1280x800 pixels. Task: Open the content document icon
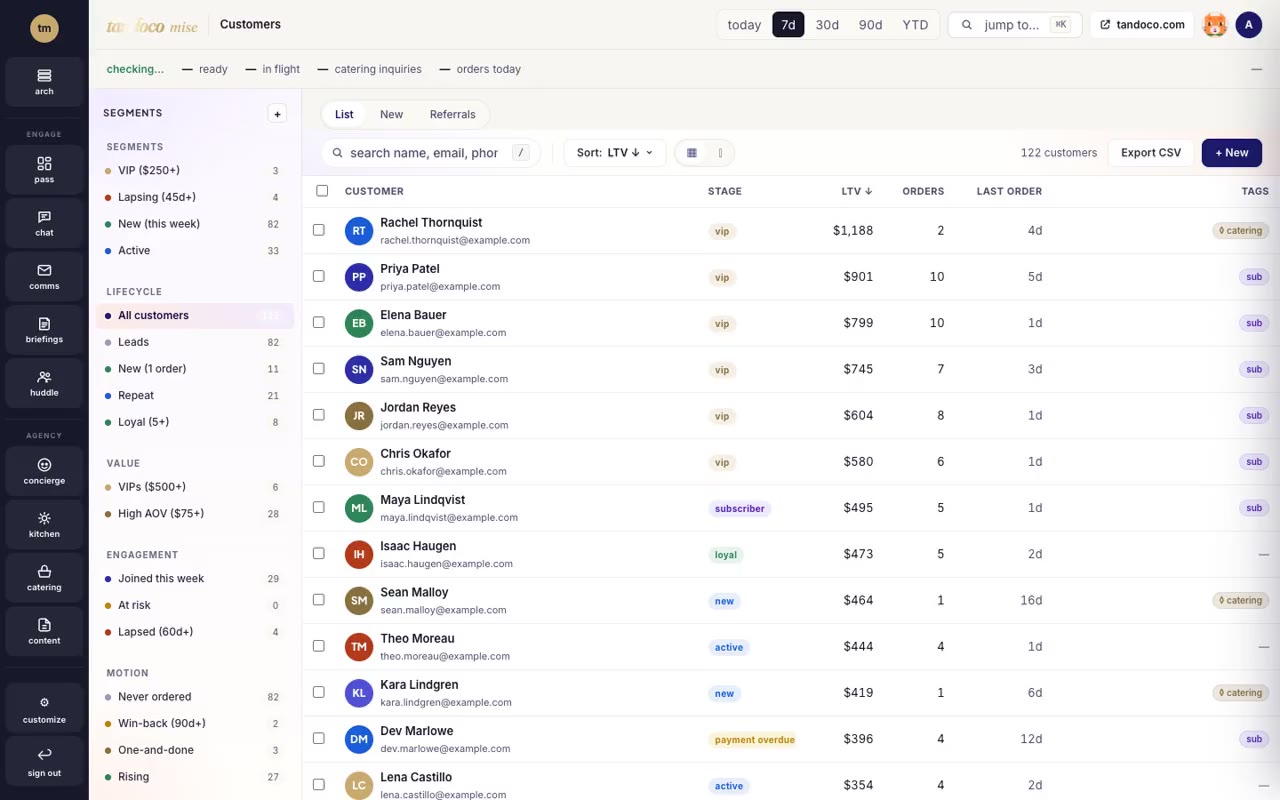[x=44, y=631]
